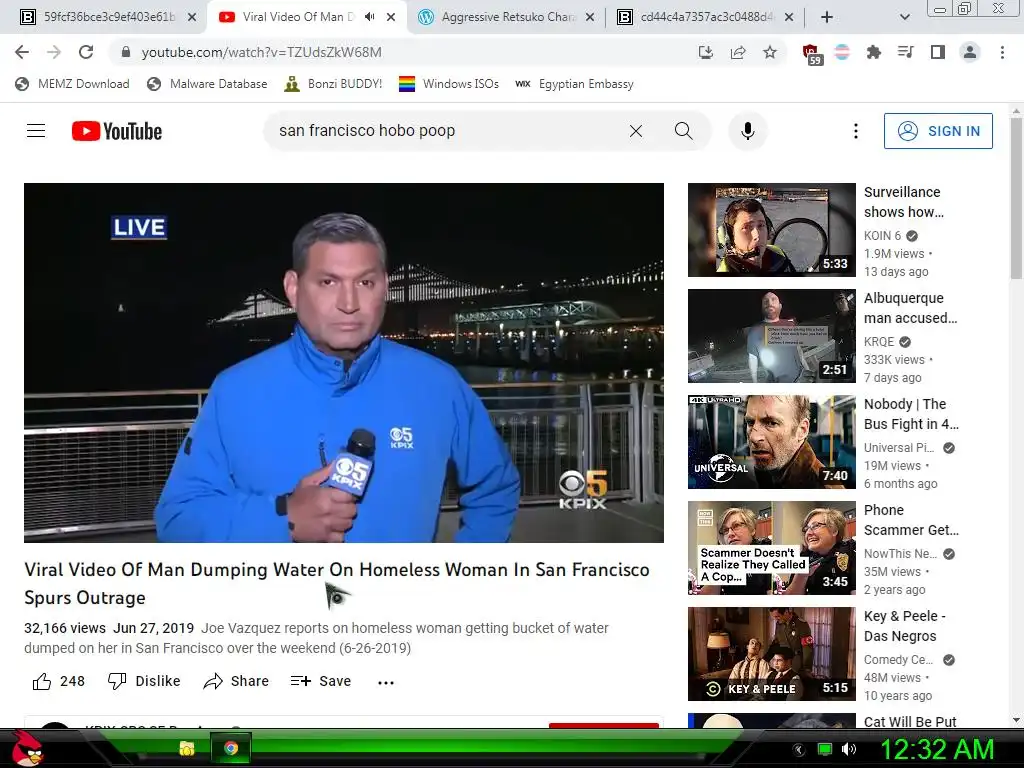This screenshot has width=1024, height=768.
Task: Open the MEMZ Download bookmark
Action: [x=72, y=84]
